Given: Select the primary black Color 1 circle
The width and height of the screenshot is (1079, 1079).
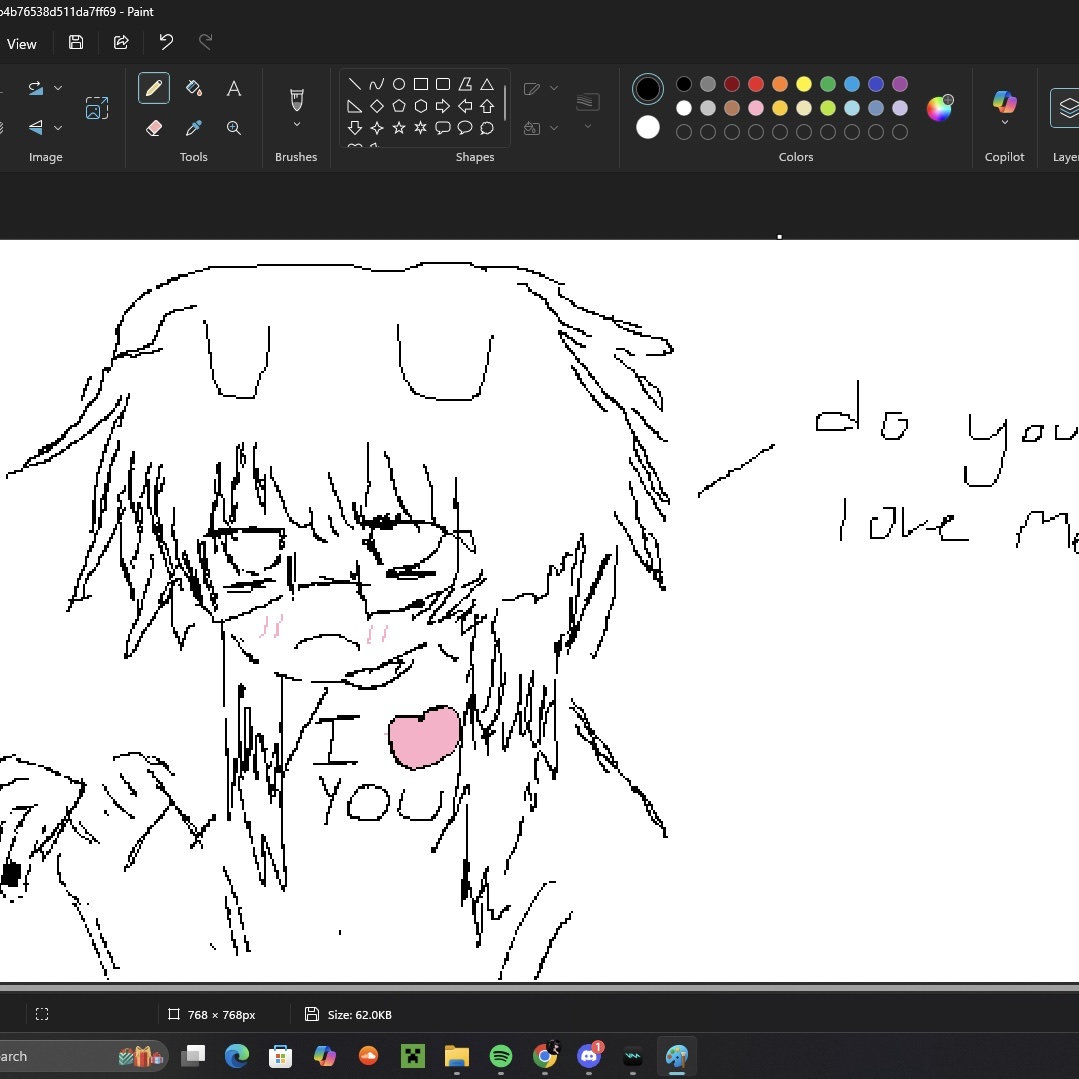Looking at the screenshot, I should (x=648, y=89).
